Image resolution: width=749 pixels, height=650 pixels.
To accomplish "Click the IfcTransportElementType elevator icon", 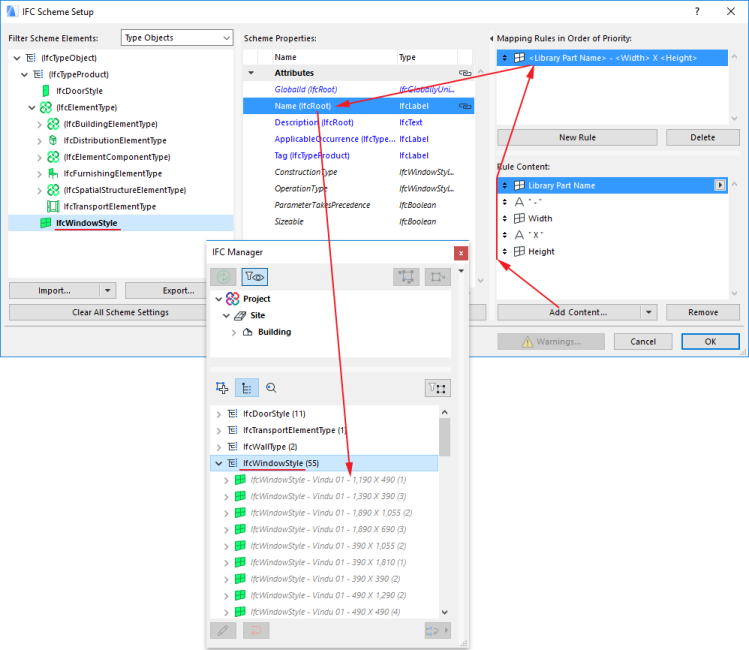I will (x=53, y=206).
